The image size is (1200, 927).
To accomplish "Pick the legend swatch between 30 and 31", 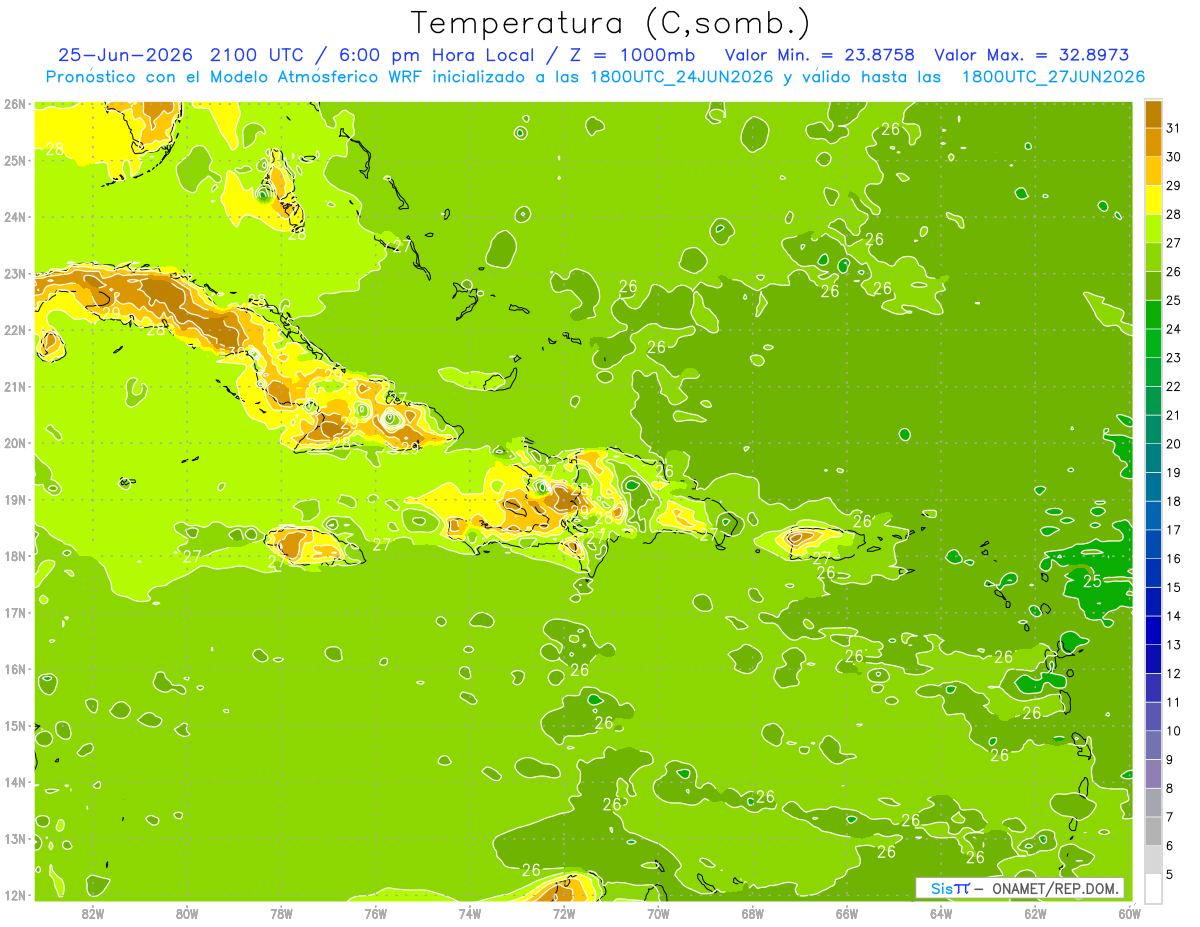I will (1153, 142).
